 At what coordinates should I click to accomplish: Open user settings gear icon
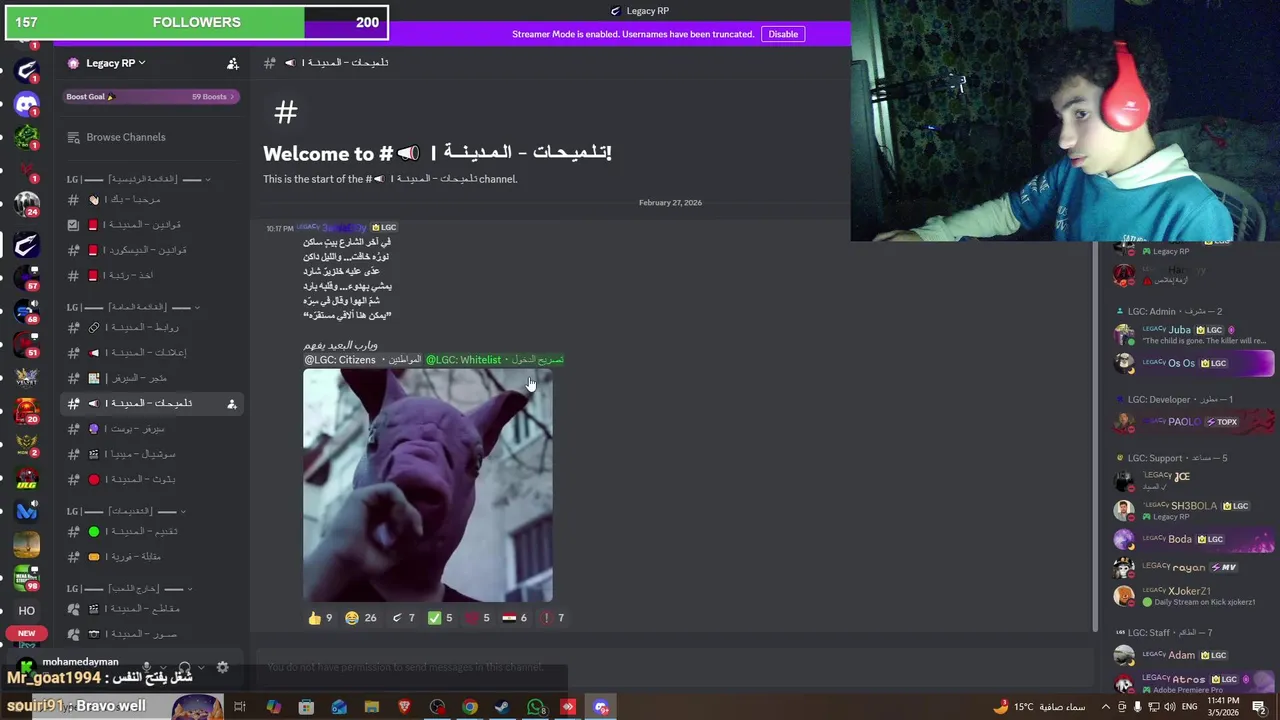tap(222, 667)
